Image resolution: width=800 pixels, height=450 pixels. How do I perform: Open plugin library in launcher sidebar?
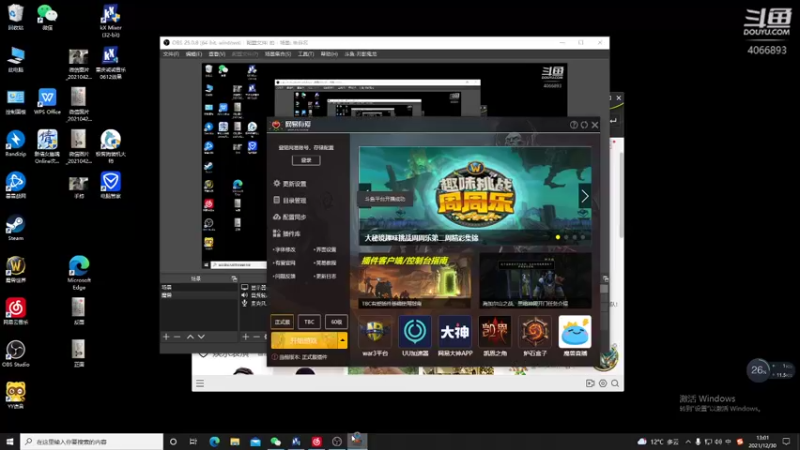tap(287, 234)
